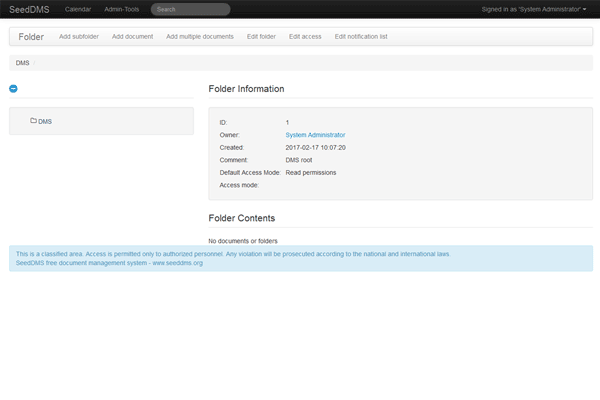Choose Add multiple documents

pyautogui.click(x=199, y=36)
